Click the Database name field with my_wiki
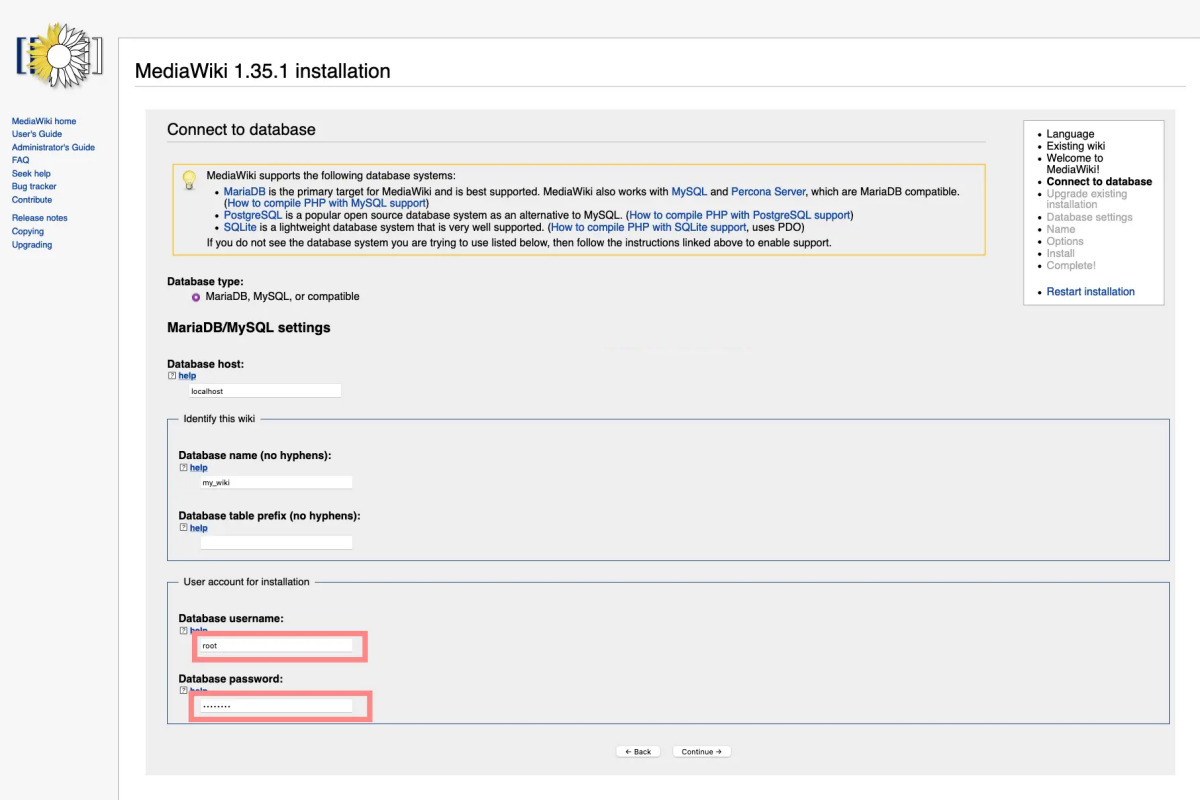1200x800 pixels. tap(276, 482)
